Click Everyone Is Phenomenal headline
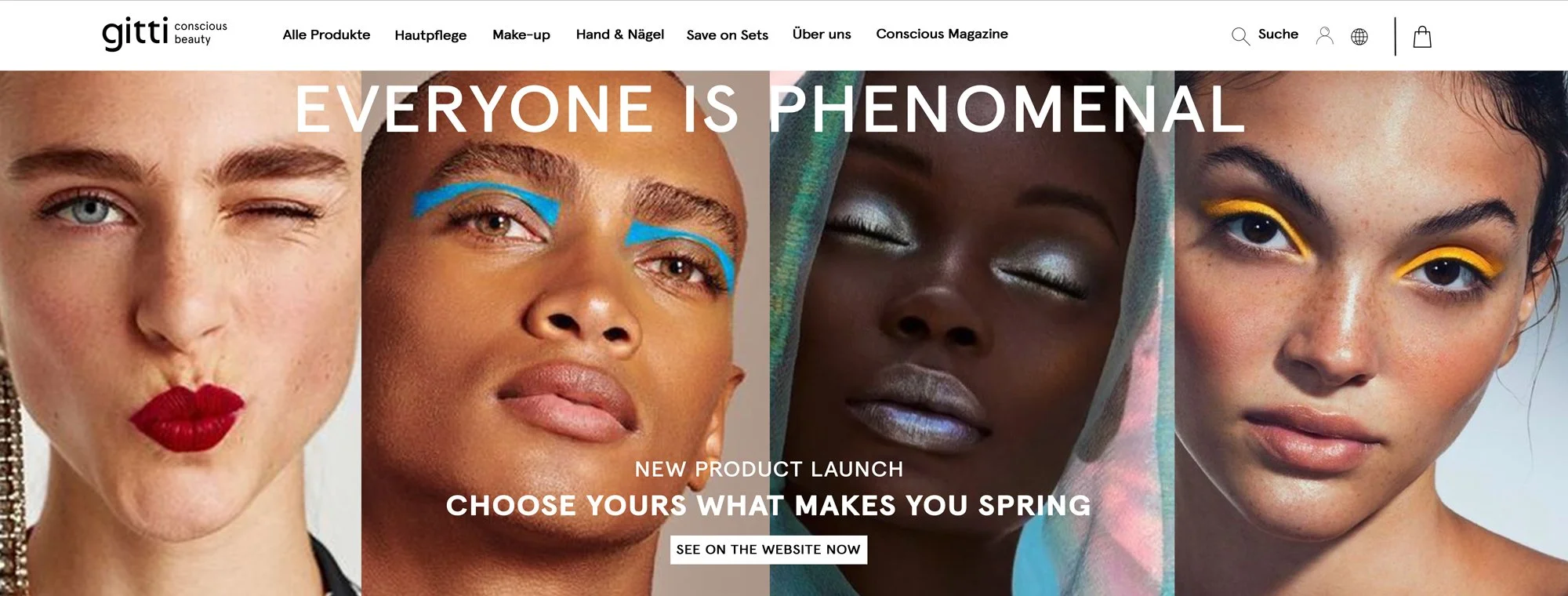 770,109
